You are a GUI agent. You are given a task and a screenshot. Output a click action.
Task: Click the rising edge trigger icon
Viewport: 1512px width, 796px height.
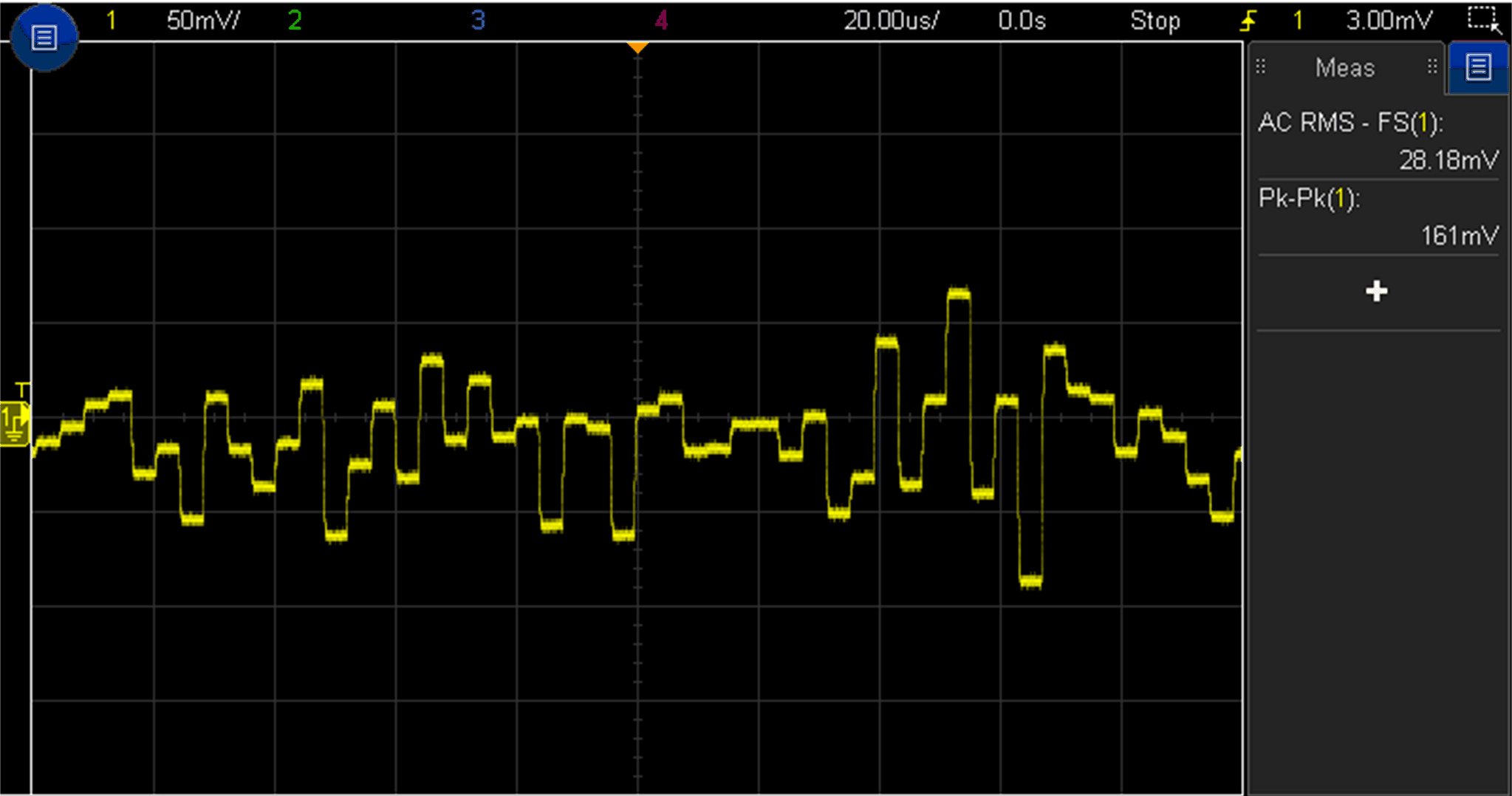(1248, 21)
